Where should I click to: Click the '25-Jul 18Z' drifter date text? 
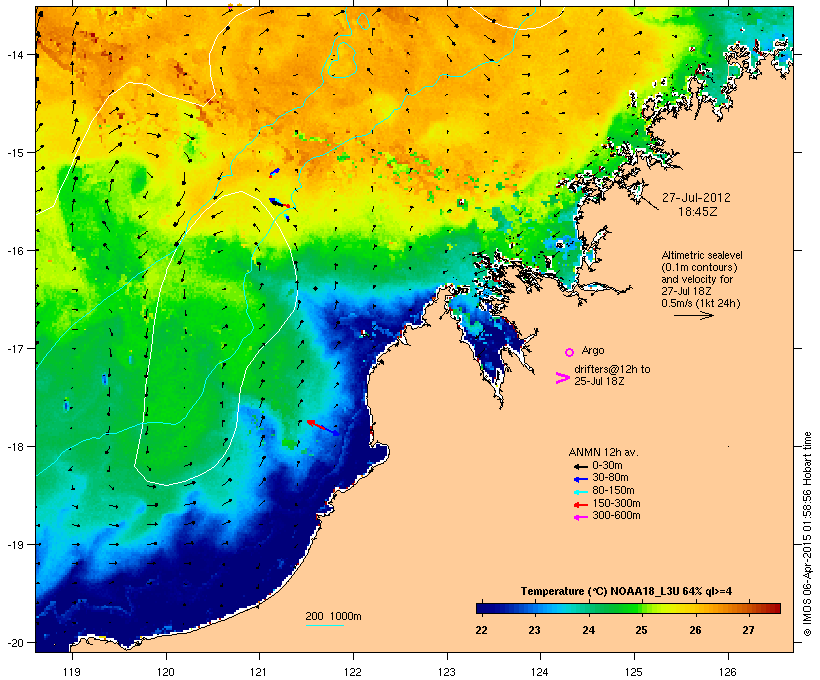tap(599, 381)
